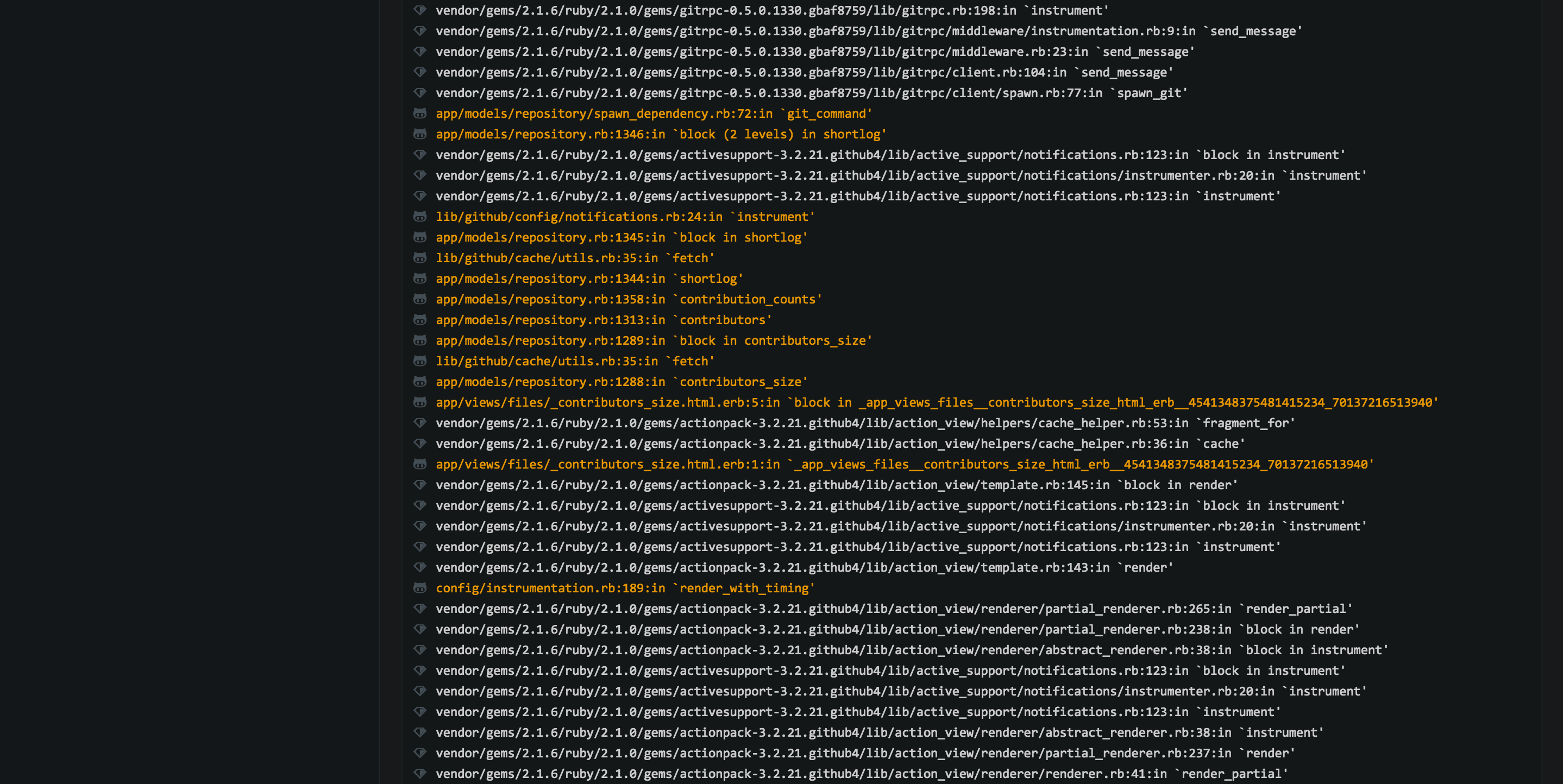The width and height of the screenshot is (1563, 784).
Task: Click octocat icon beside config/instrumentation.rb:189 line
Action: [x=419, y=587]
